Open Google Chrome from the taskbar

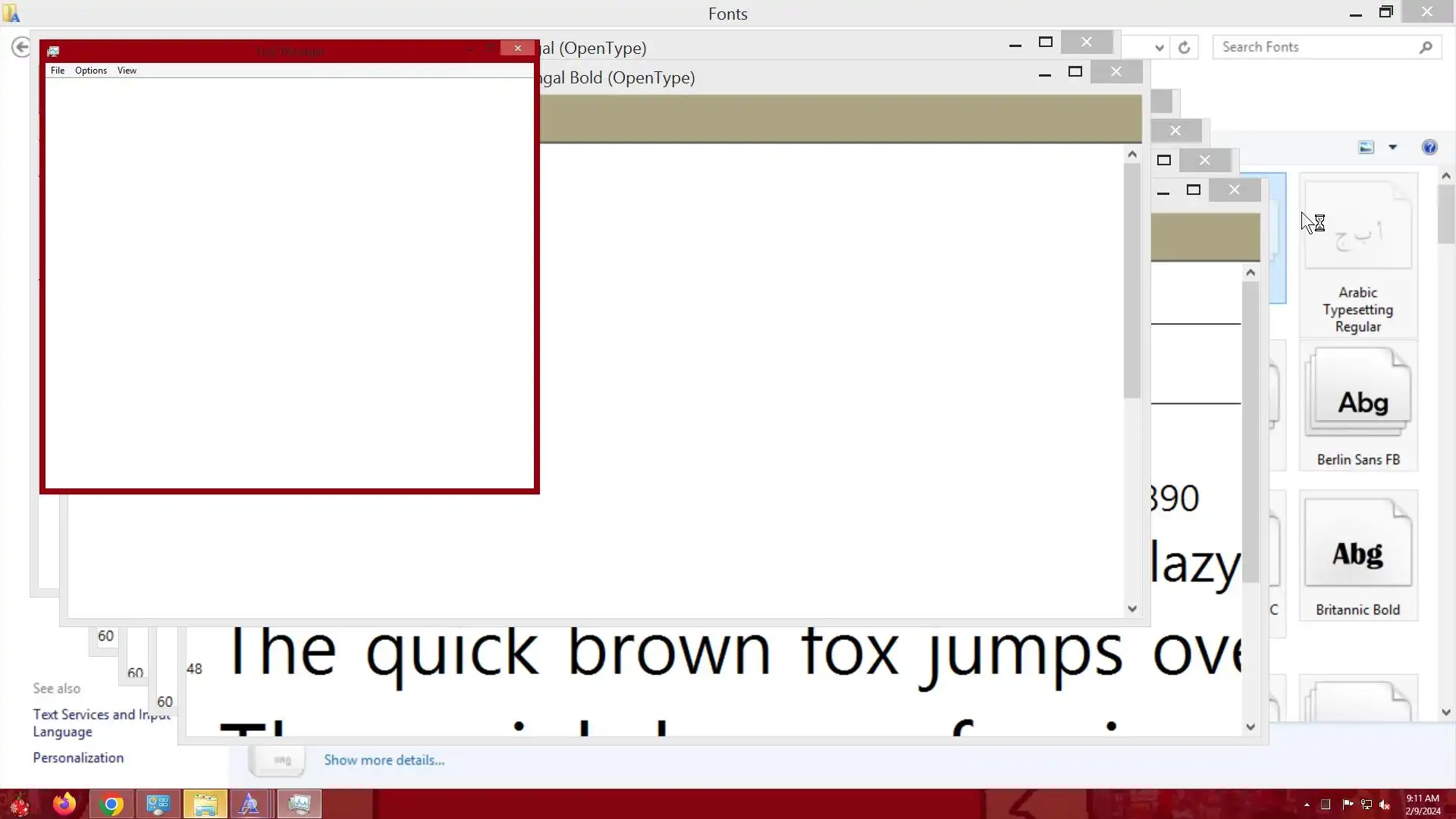[x=111, y=804]
